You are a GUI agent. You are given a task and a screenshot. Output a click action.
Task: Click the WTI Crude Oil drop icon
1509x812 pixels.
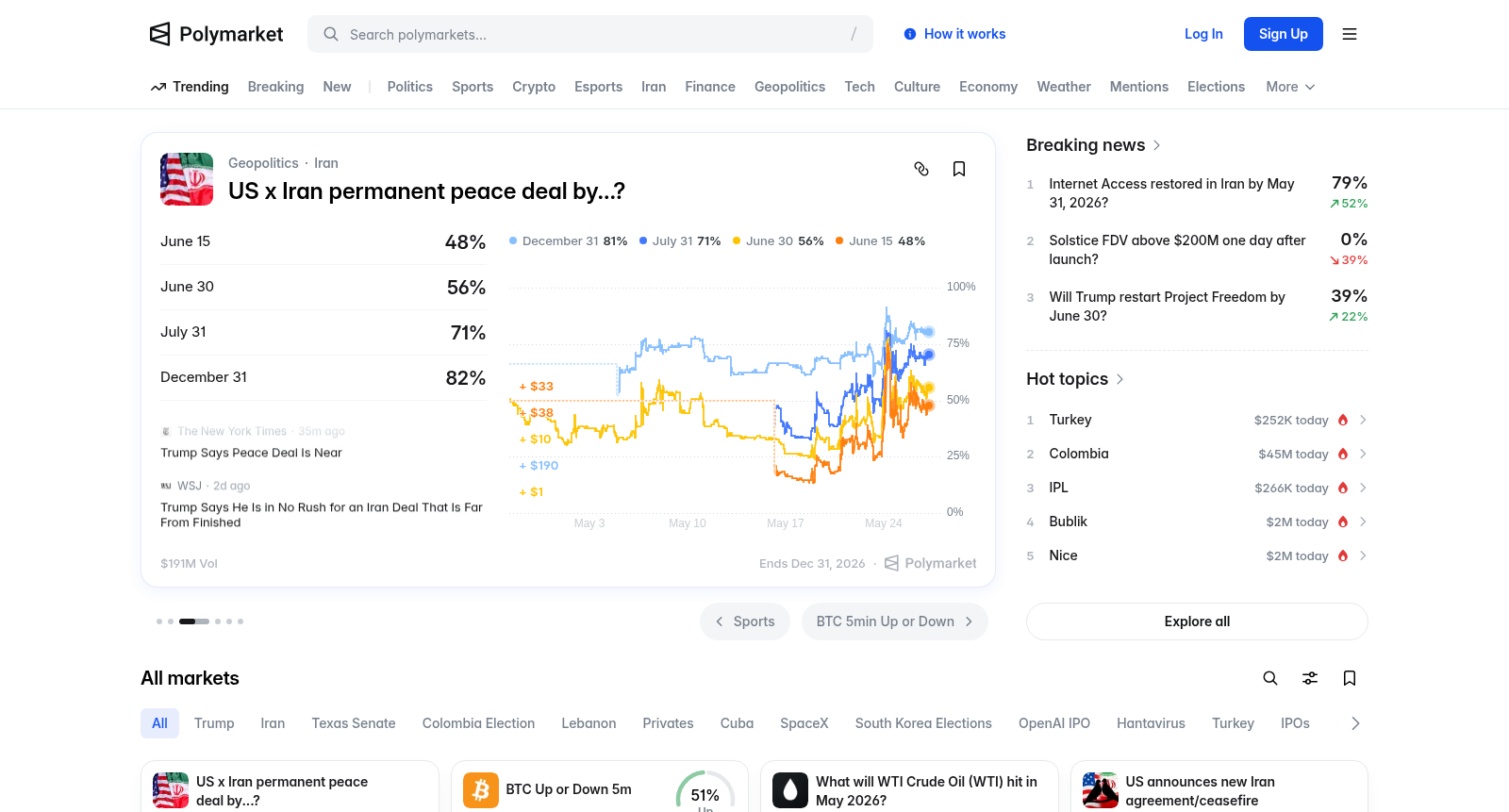(790, 790)
